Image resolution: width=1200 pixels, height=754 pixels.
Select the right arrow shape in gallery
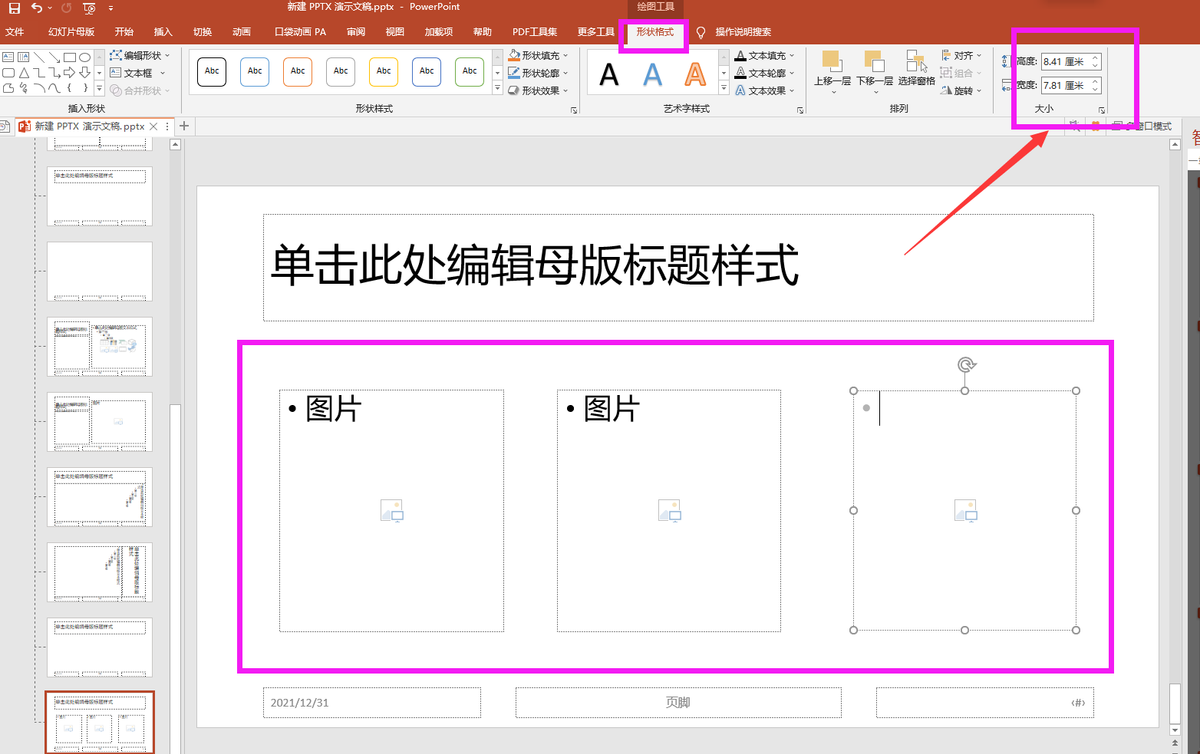[69, 73]
